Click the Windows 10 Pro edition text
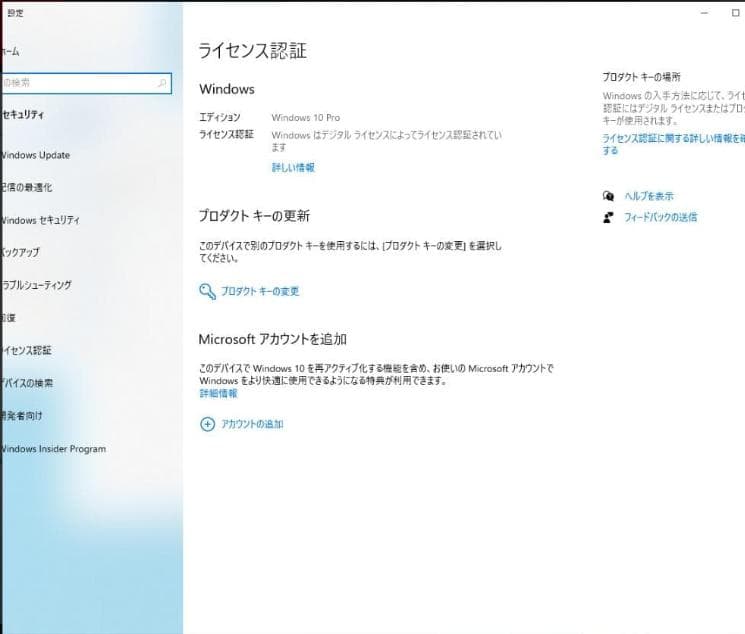 pos(306,117)
